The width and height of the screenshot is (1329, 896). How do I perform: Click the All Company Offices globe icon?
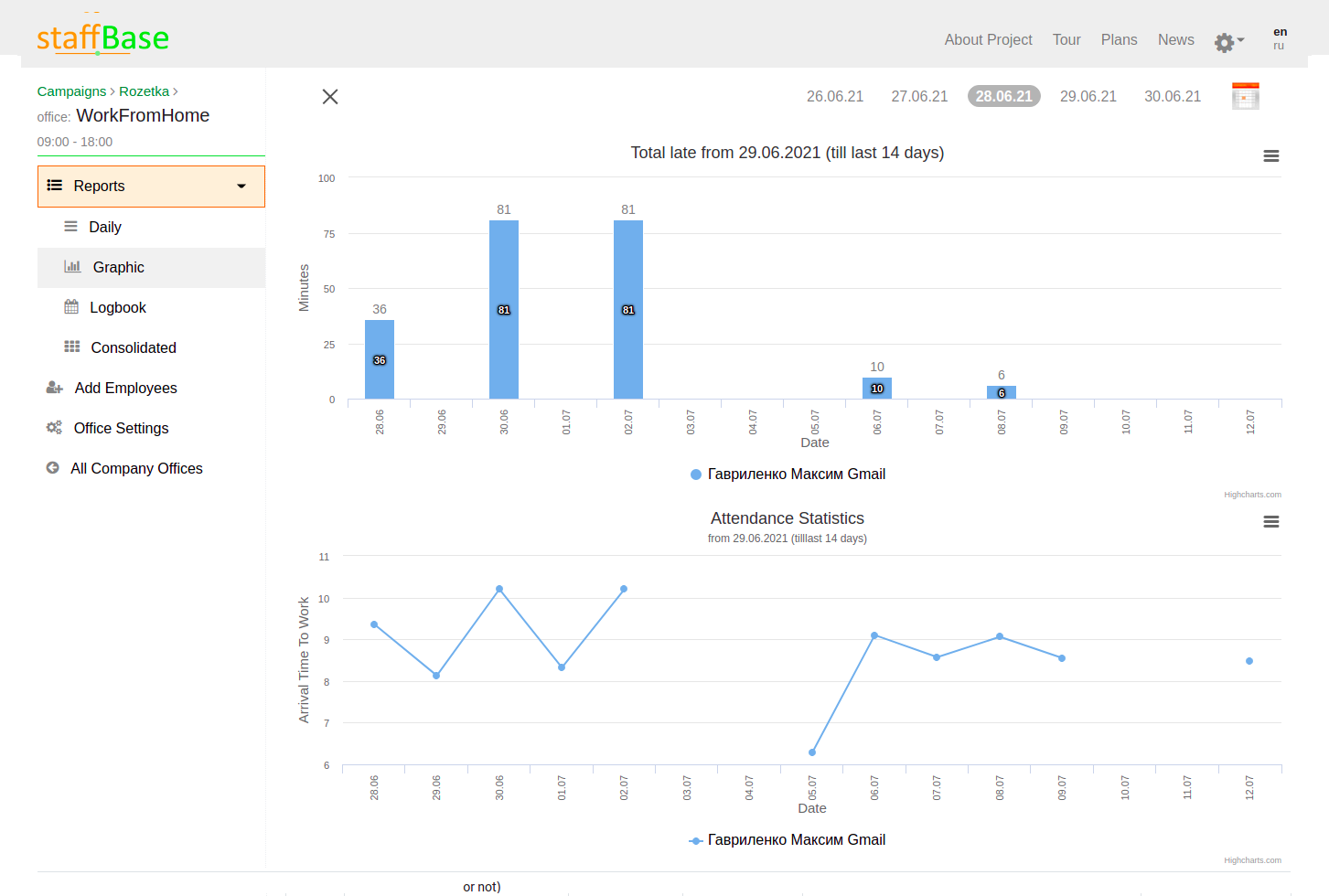[x=55, y=468]
